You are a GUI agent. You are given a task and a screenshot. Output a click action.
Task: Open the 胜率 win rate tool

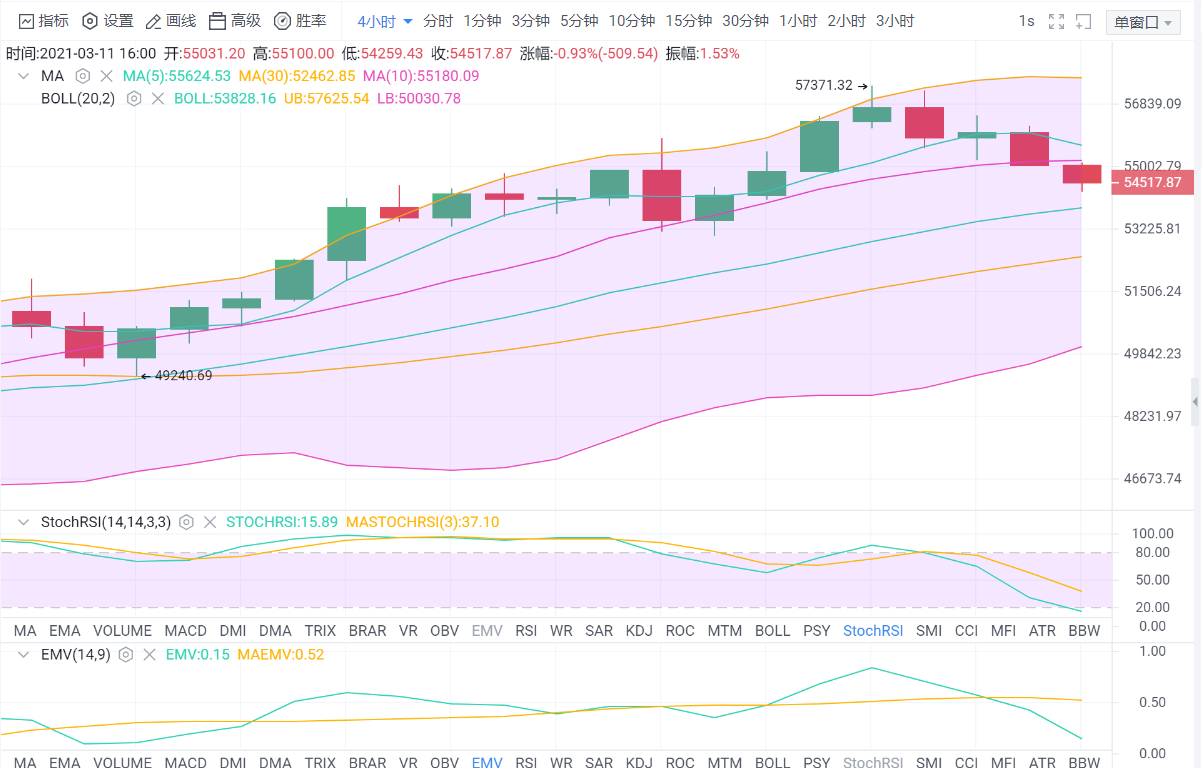299,21
